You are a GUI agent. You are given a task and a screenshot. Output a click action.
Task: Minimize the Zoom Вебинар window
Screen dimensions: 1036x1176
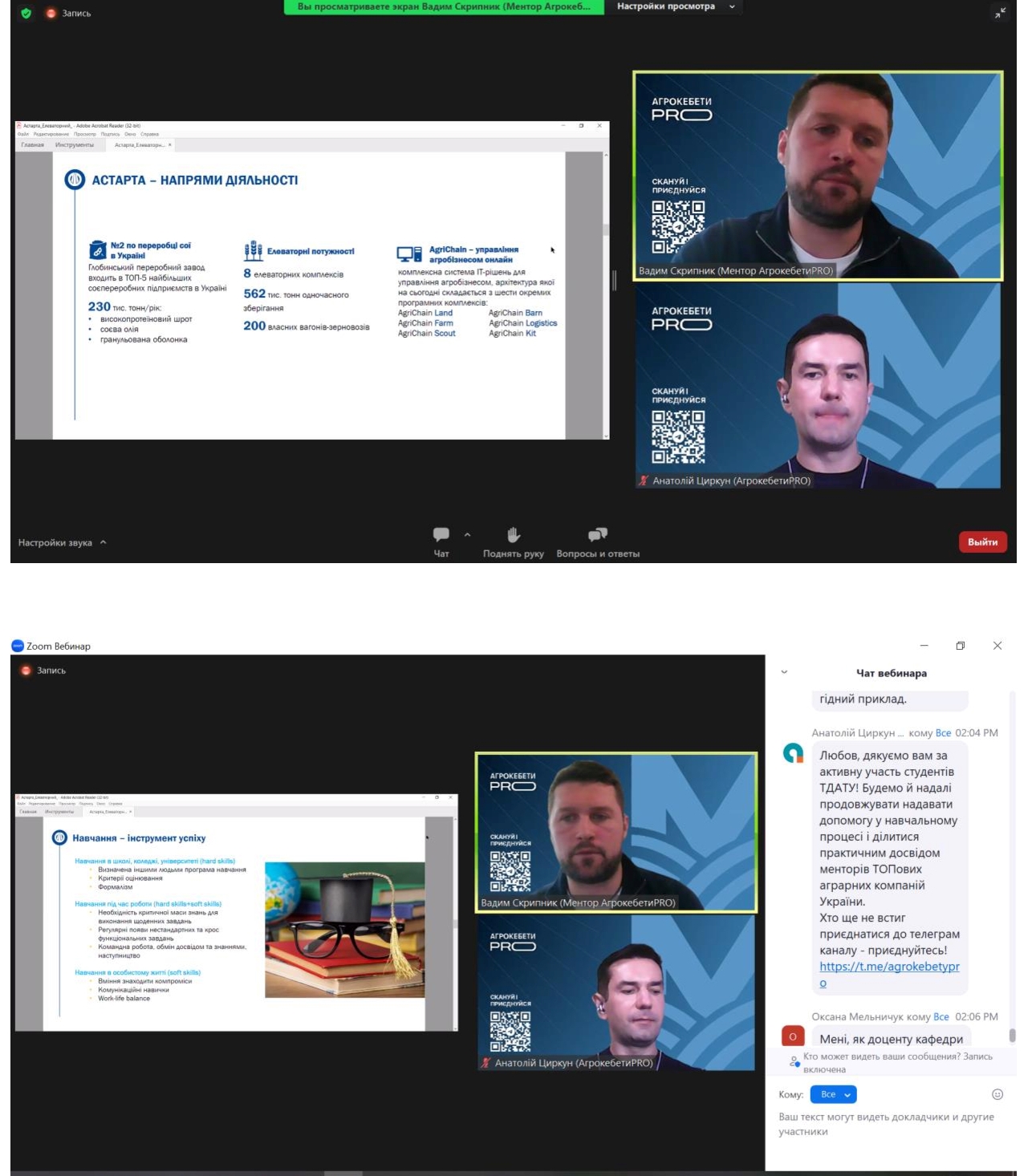point(924,646)
